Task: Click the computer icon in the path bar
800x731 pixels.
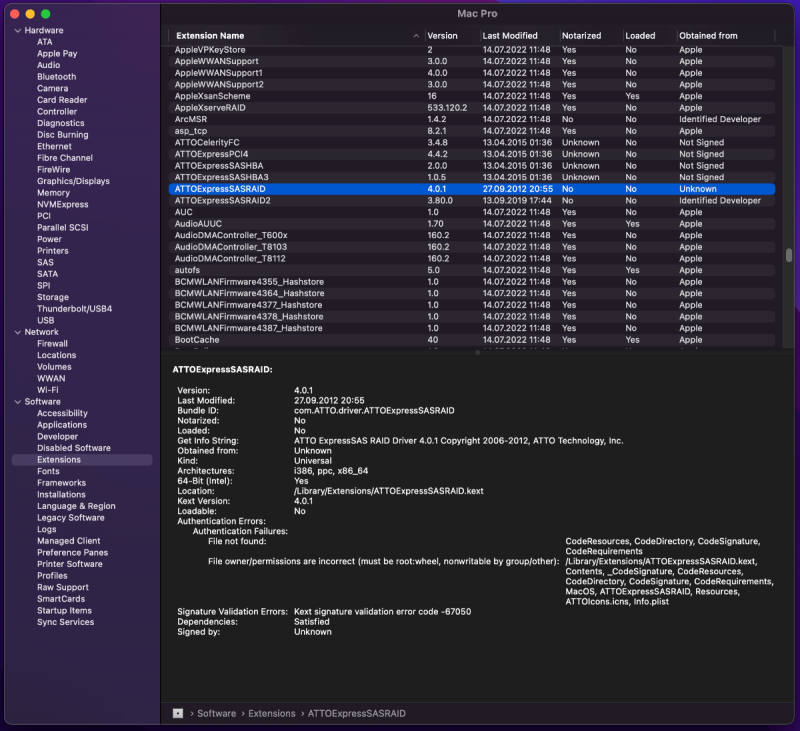Action: [178, 713]
